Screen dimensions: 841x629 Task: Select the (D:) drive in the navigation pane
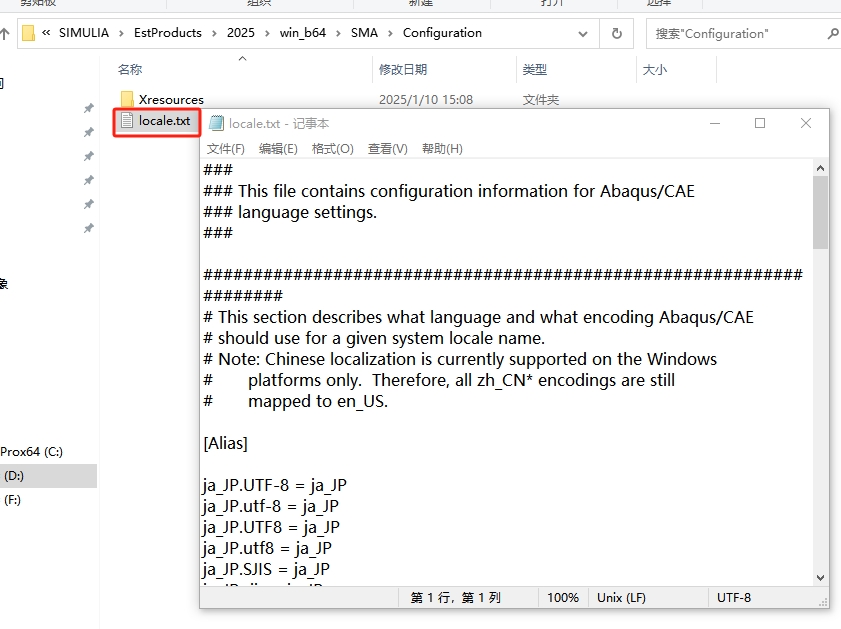tap(14, 476)
